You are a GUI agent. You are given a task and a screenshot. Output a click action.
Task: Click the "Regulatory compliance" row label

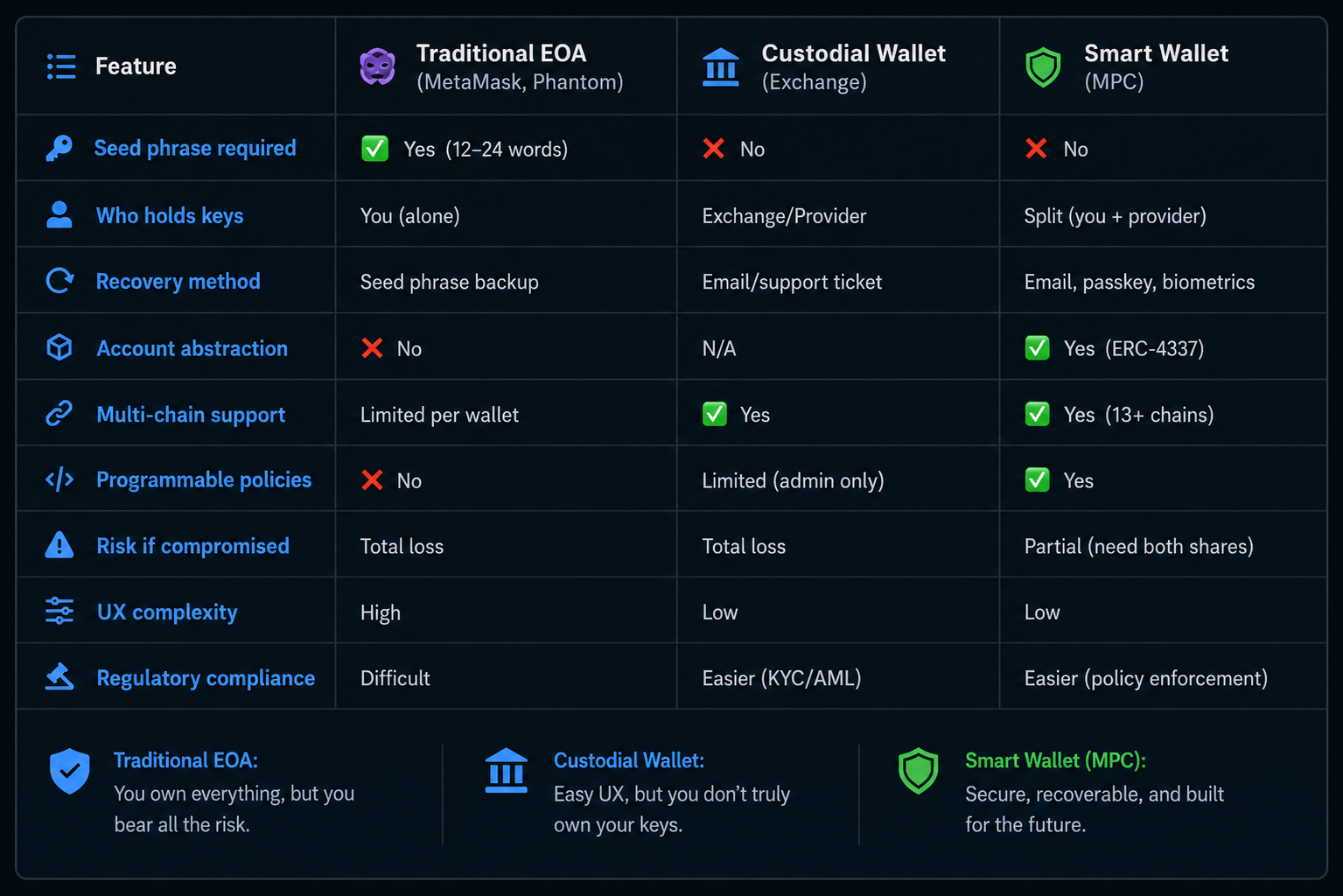click(206, 678)
